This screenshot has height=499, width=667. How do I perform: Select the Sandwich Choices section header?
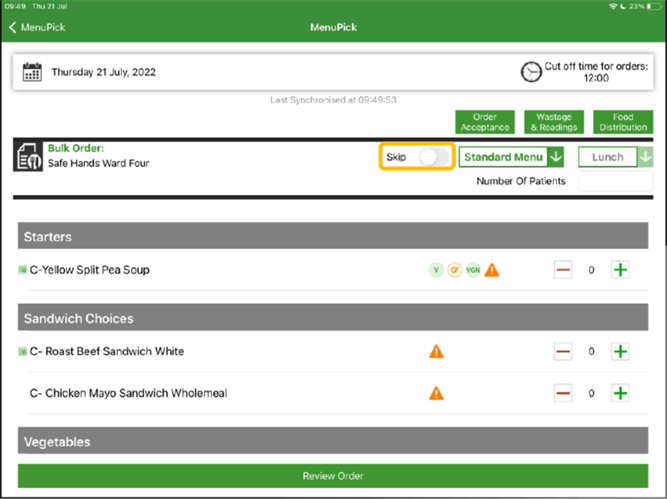coord(333,317)
